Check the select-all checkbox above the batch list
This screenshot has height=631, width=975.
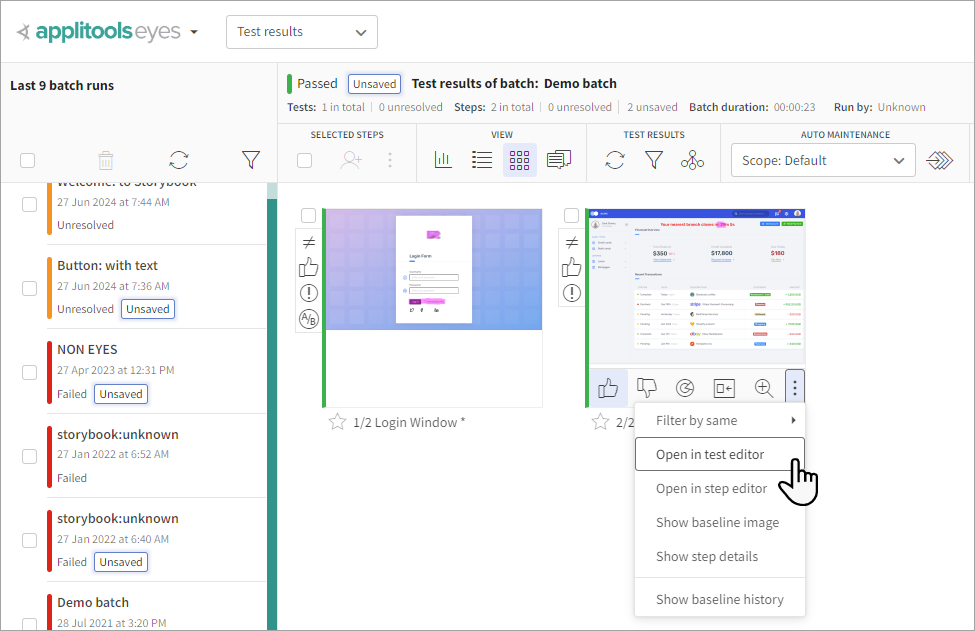[x=27, y=159]
